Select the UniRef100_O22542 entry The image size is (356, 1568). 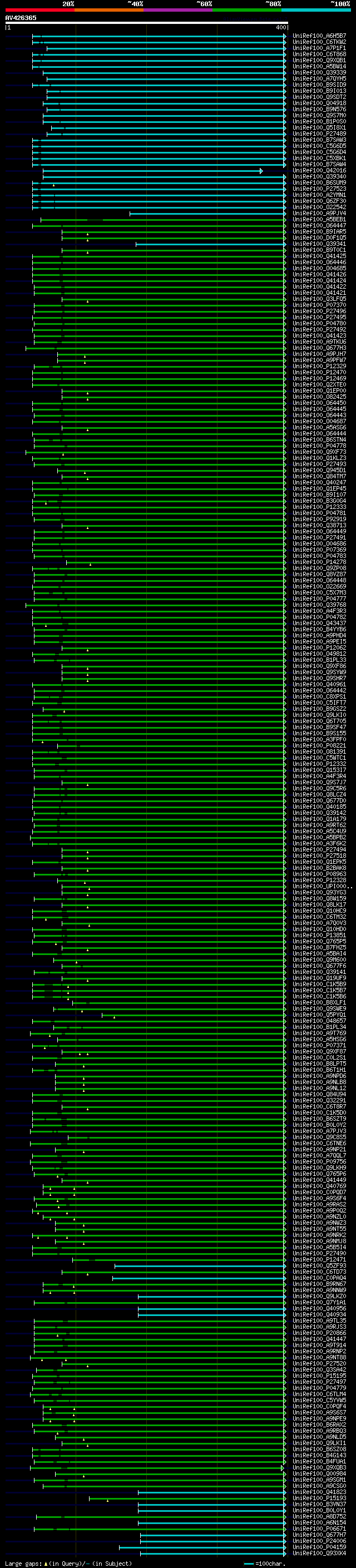tap(319, 207)
